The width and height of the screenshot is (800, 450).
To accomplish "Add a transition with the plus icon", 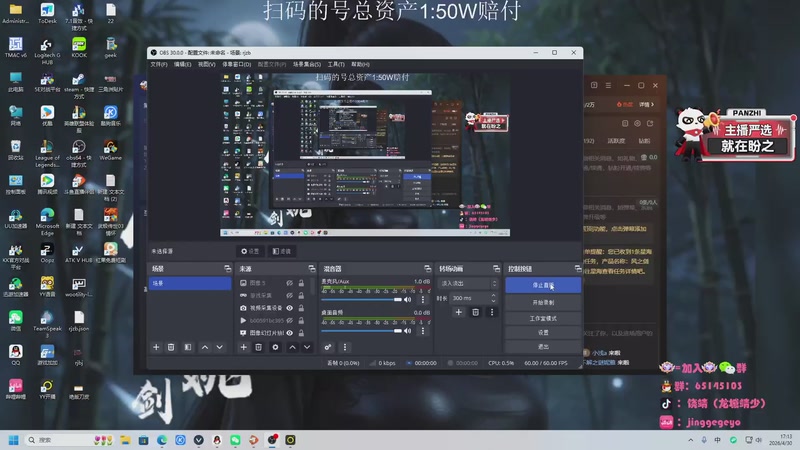I will point(459,312).
